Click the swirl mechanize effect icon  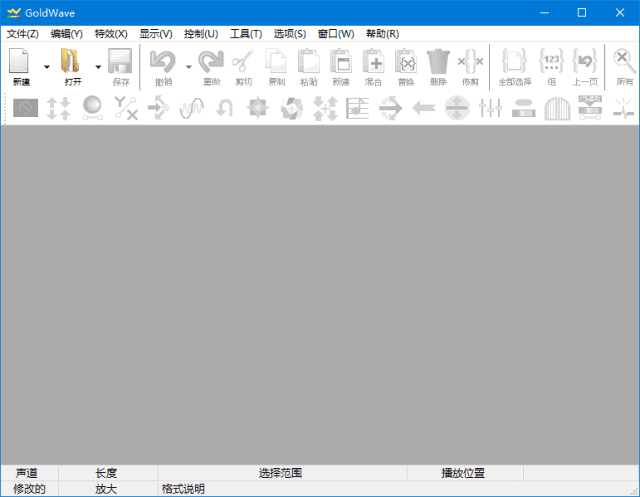click(292, 108)
